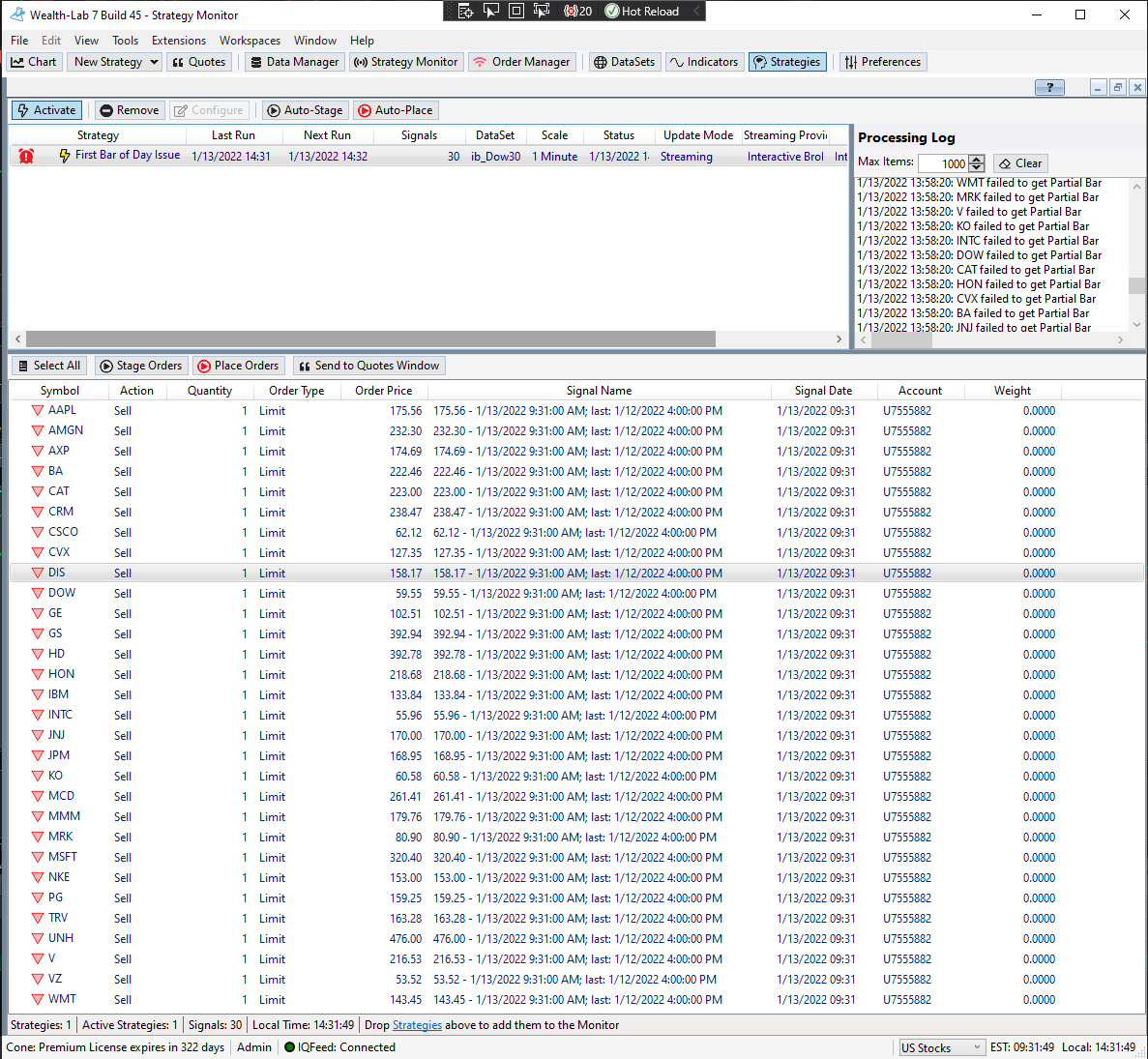Toggle Auto-Stage for signals
The image size is (1148, 1059).
(x=306, y=110)
